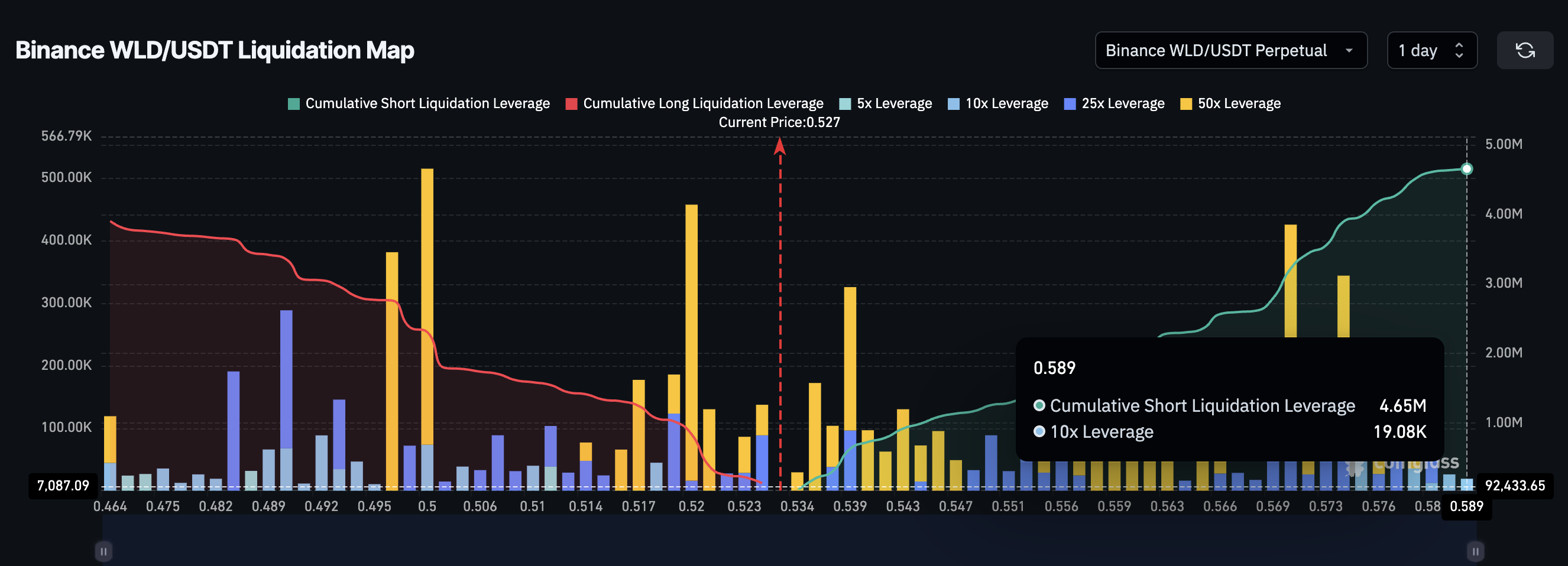1568x566 pixels.
Task: Click the up arrow on the 1 day stepper
Action: pos(1460,44)
